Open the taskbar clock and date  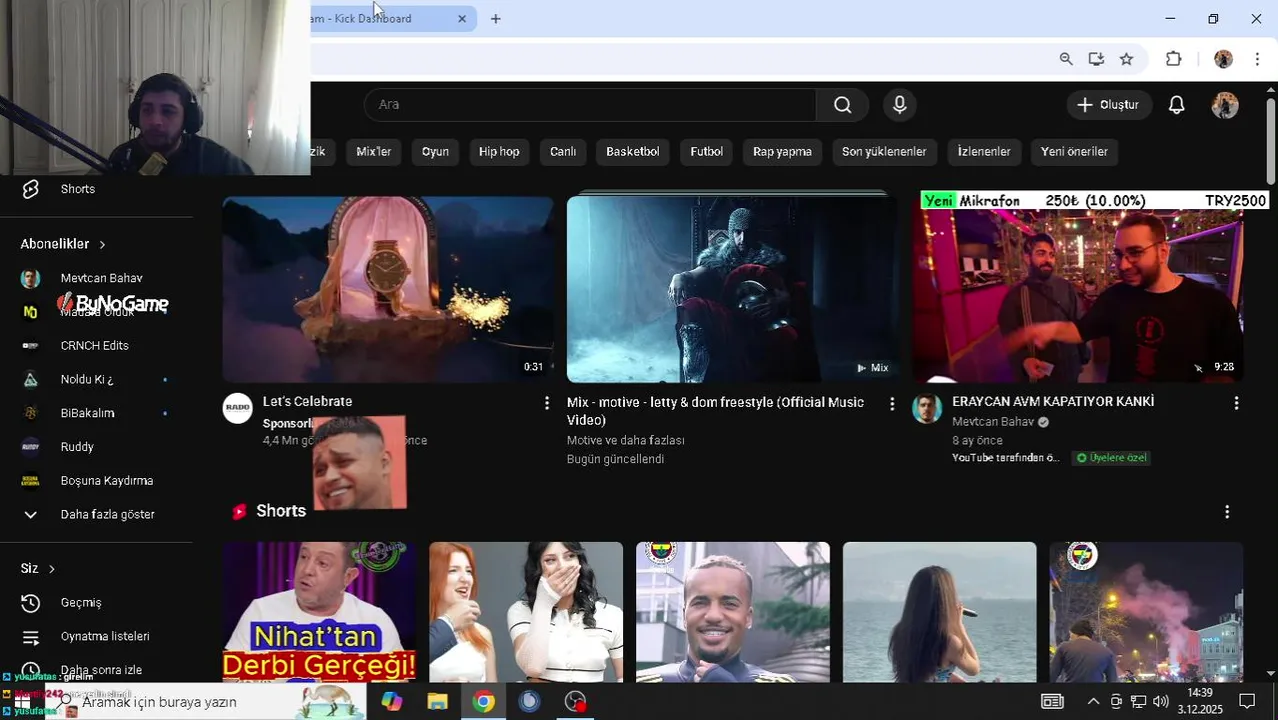click(x=1200, y=701)
